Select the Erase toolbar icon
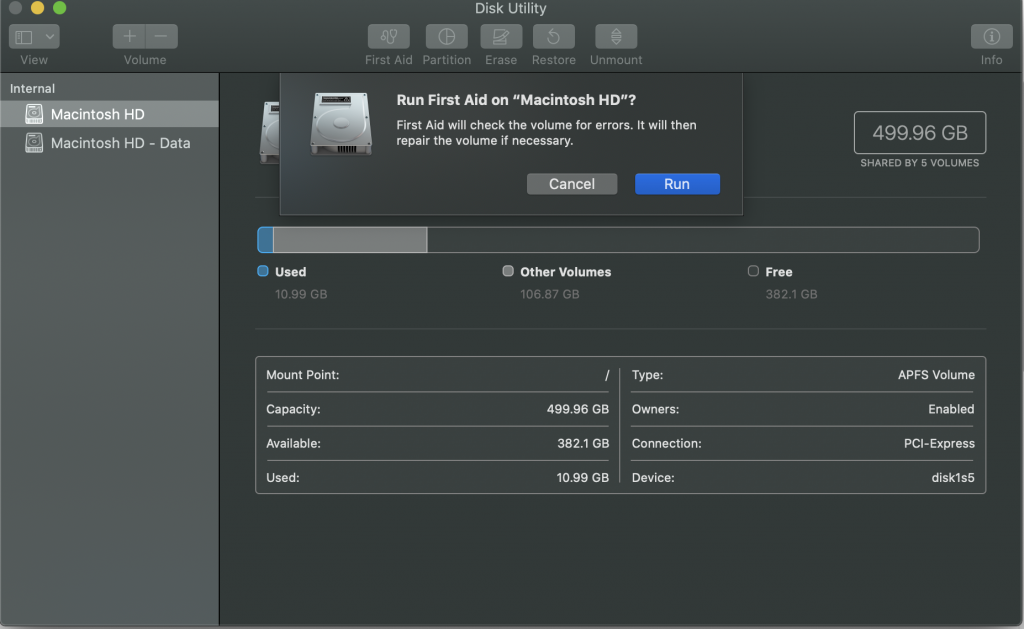1024x629 pixels. point(501,37)
